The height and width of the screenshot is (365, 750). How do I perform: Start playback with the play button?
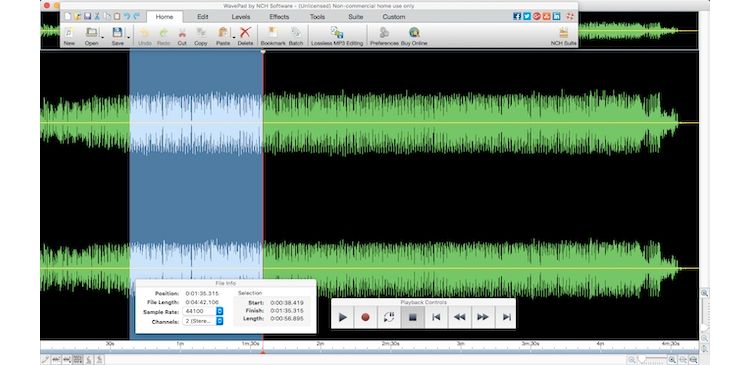342,317
